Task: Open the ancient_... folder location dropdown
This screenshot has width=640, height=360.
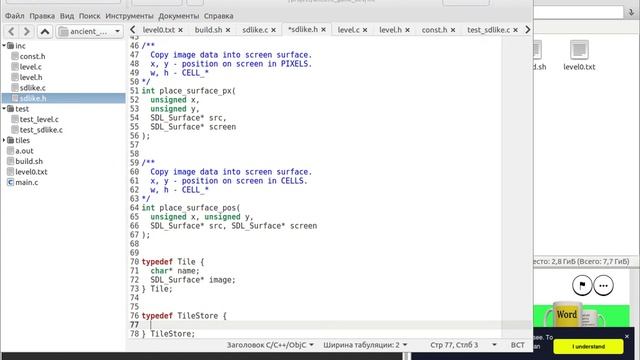Action: click(90, 31)
